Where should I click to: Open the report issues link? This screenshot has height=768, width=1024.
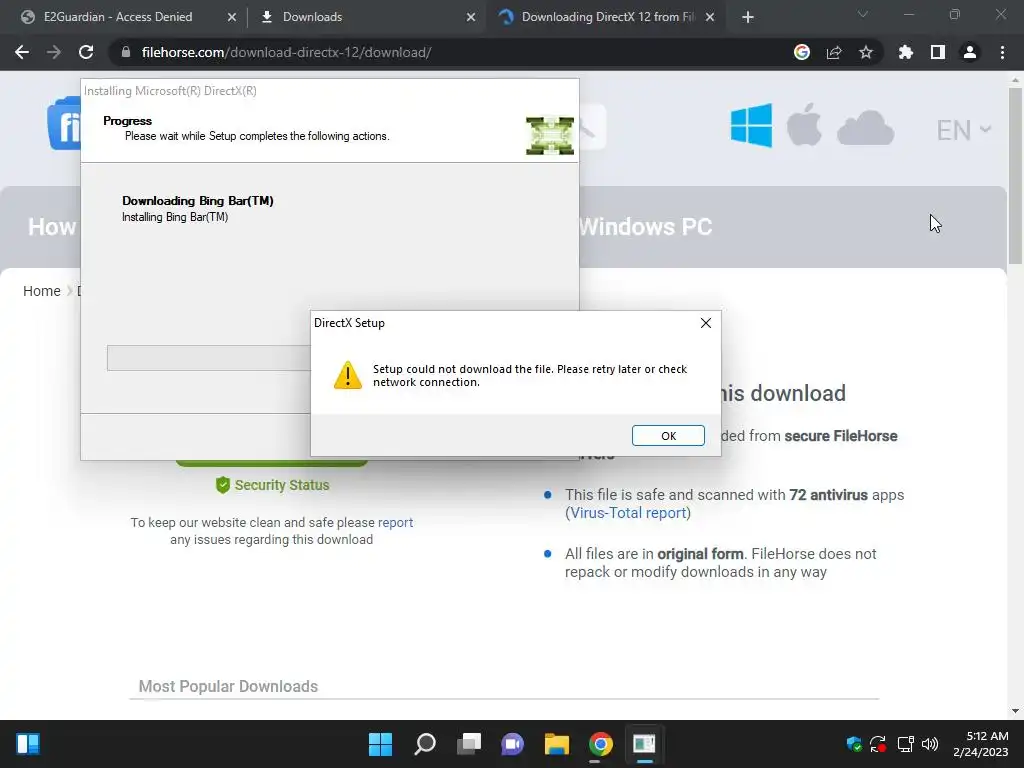click(x=395, y=522)
